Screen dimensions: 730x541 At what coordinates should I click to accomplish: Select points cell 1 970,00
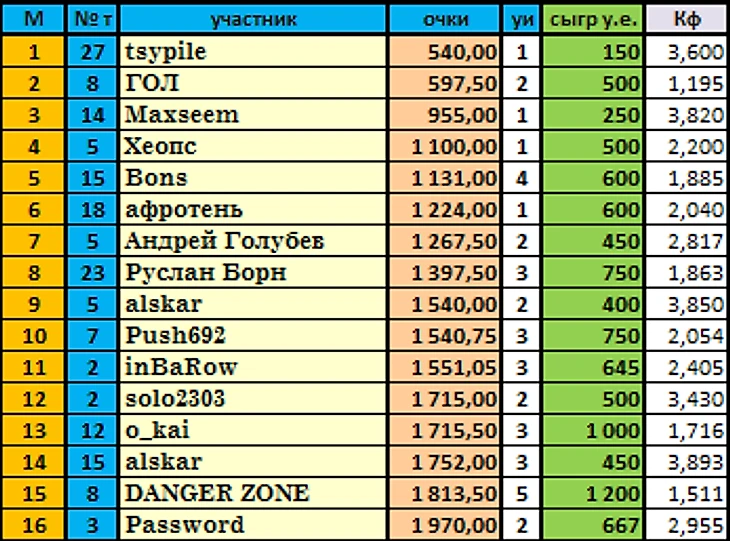[446, 524]
